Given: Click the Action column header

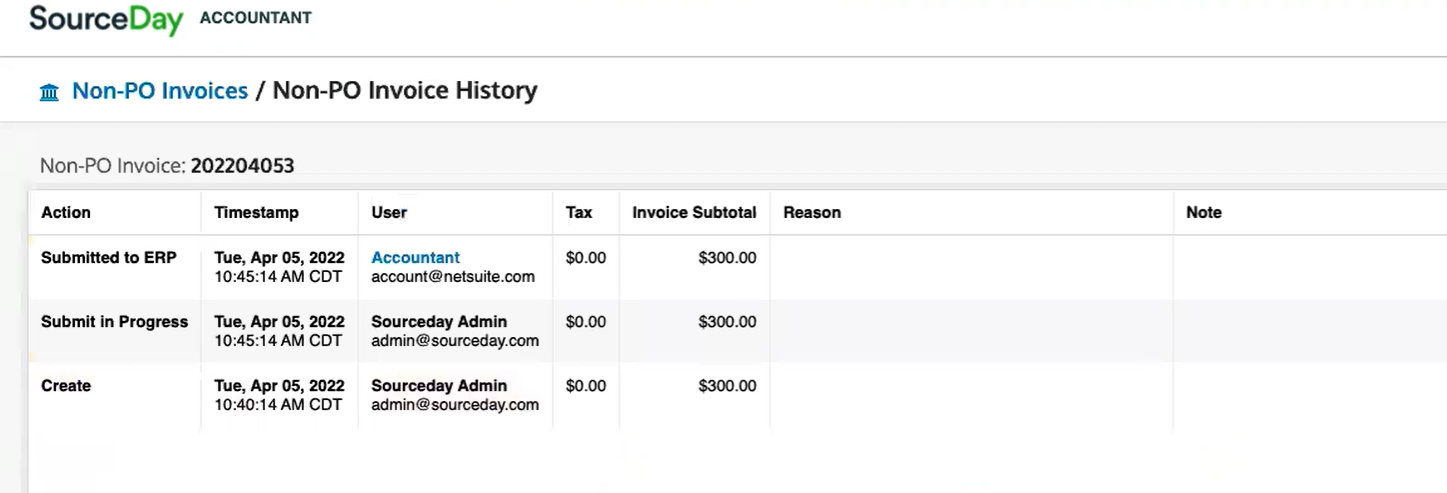Looking at the screenshot, I should tap(66, 213).
